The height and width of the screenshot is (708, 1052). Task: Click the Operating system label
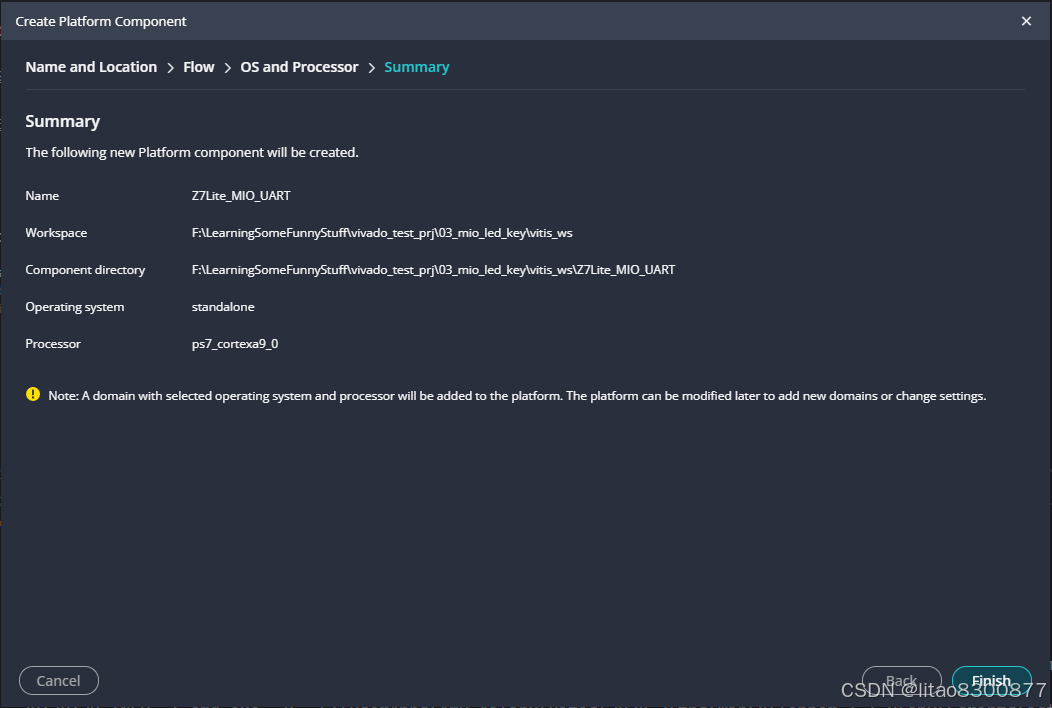[x=74, y=307]
